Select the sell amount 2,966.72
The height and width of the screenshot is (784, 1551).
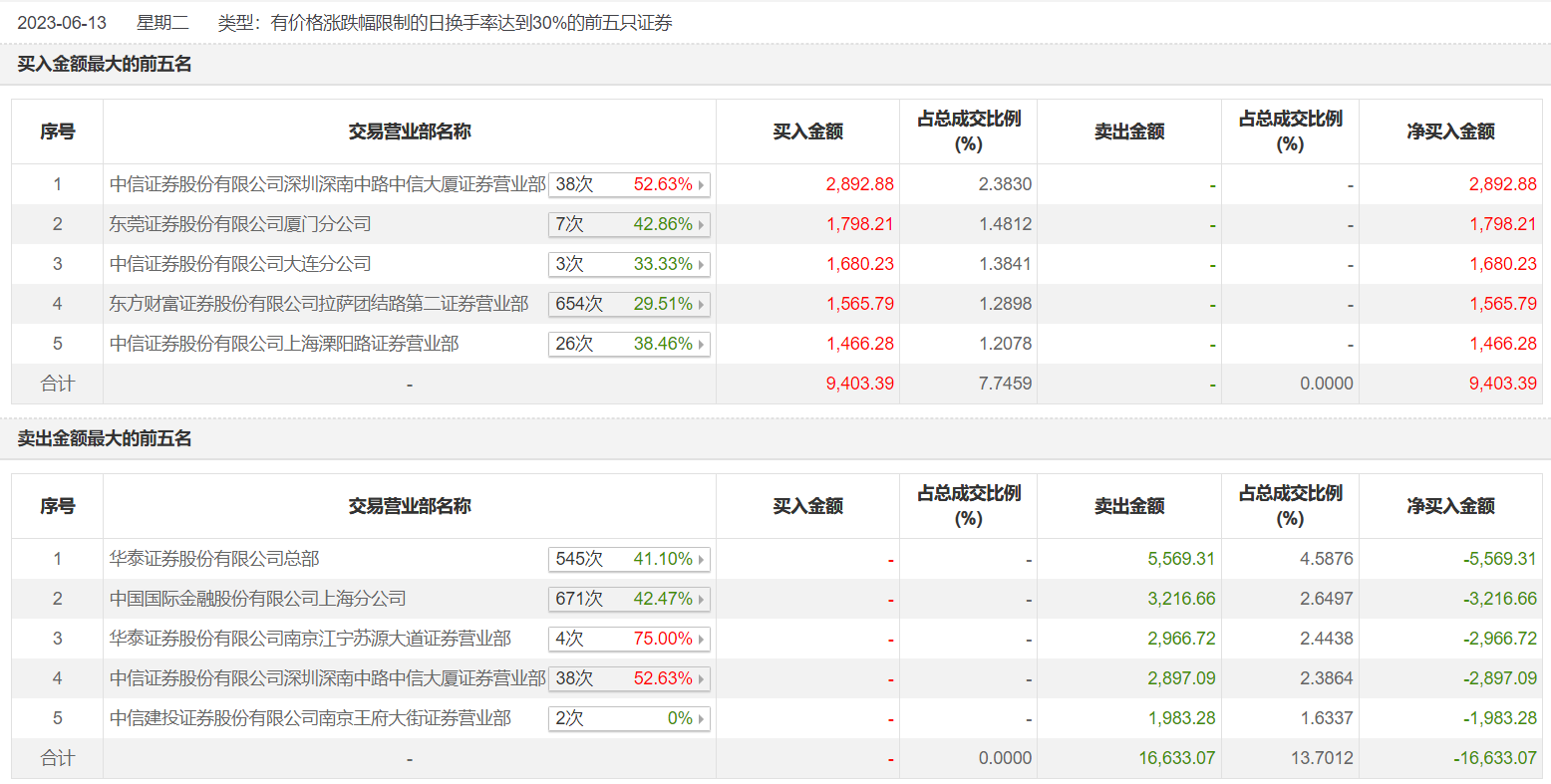coord(1181,639)
